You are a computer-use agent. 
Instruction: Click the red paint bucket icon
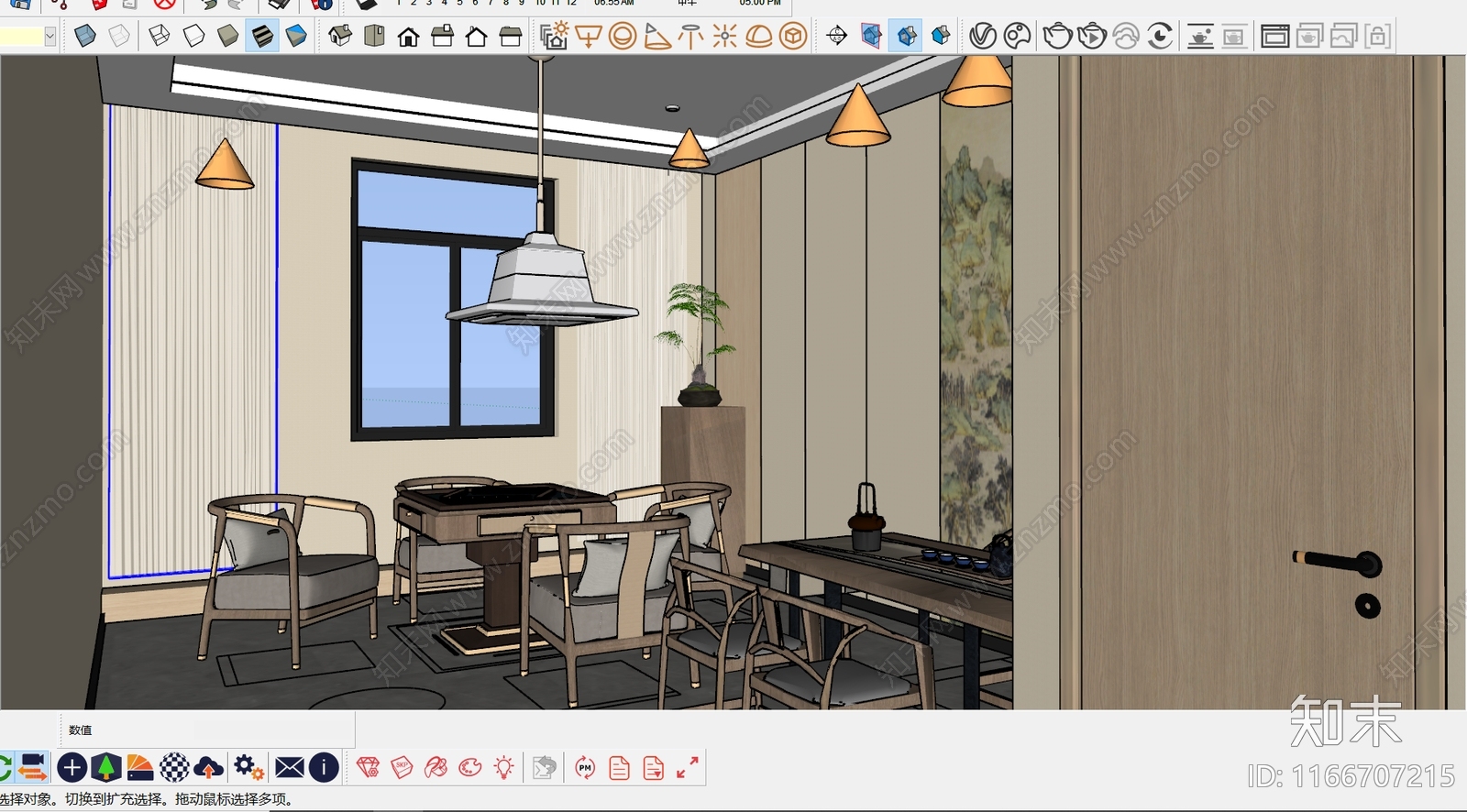click(436, 767)
